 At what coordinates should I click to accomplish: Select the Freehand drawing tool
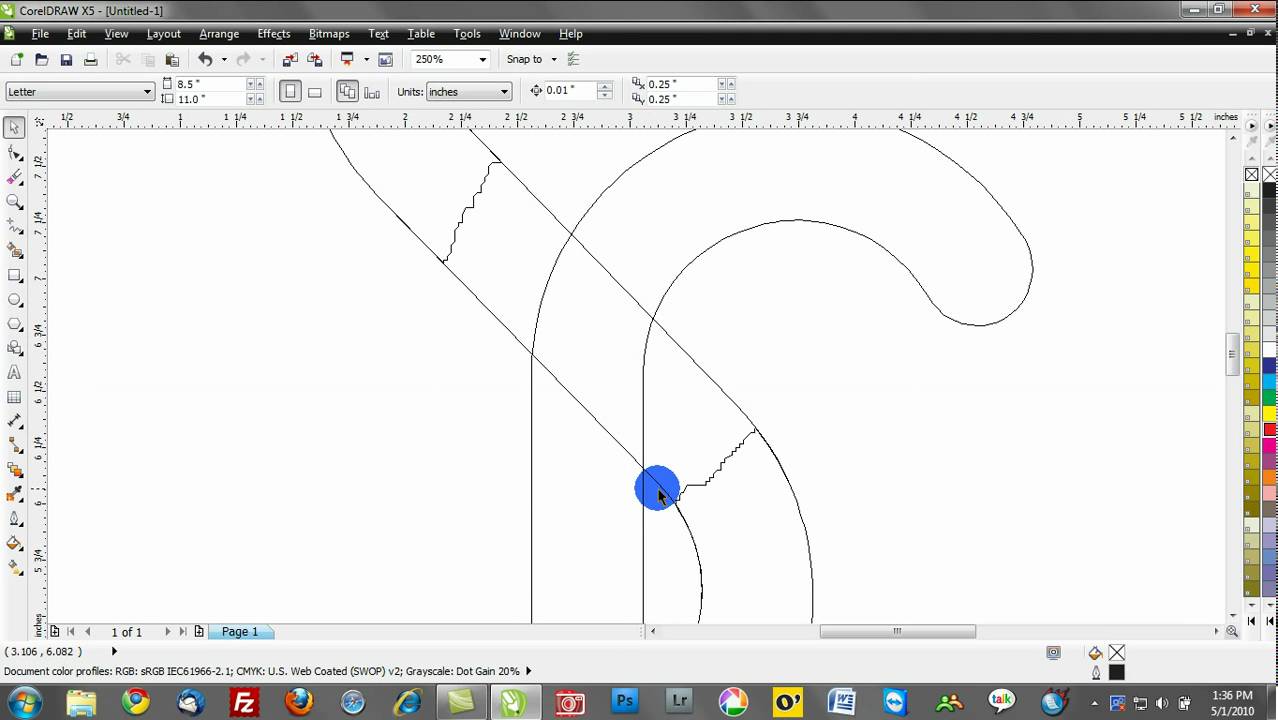[x=14, y=226]
